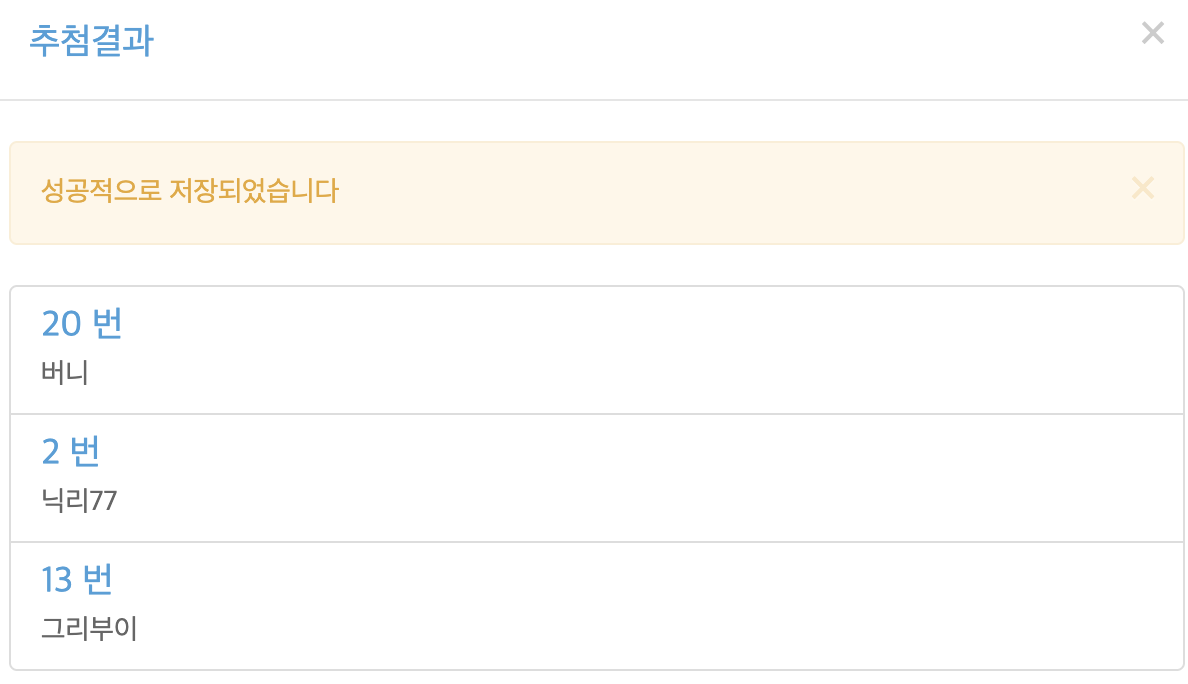Select the 성공적으로 저장되었습니다 message text

pyautogui.click(x=189, y=190)
